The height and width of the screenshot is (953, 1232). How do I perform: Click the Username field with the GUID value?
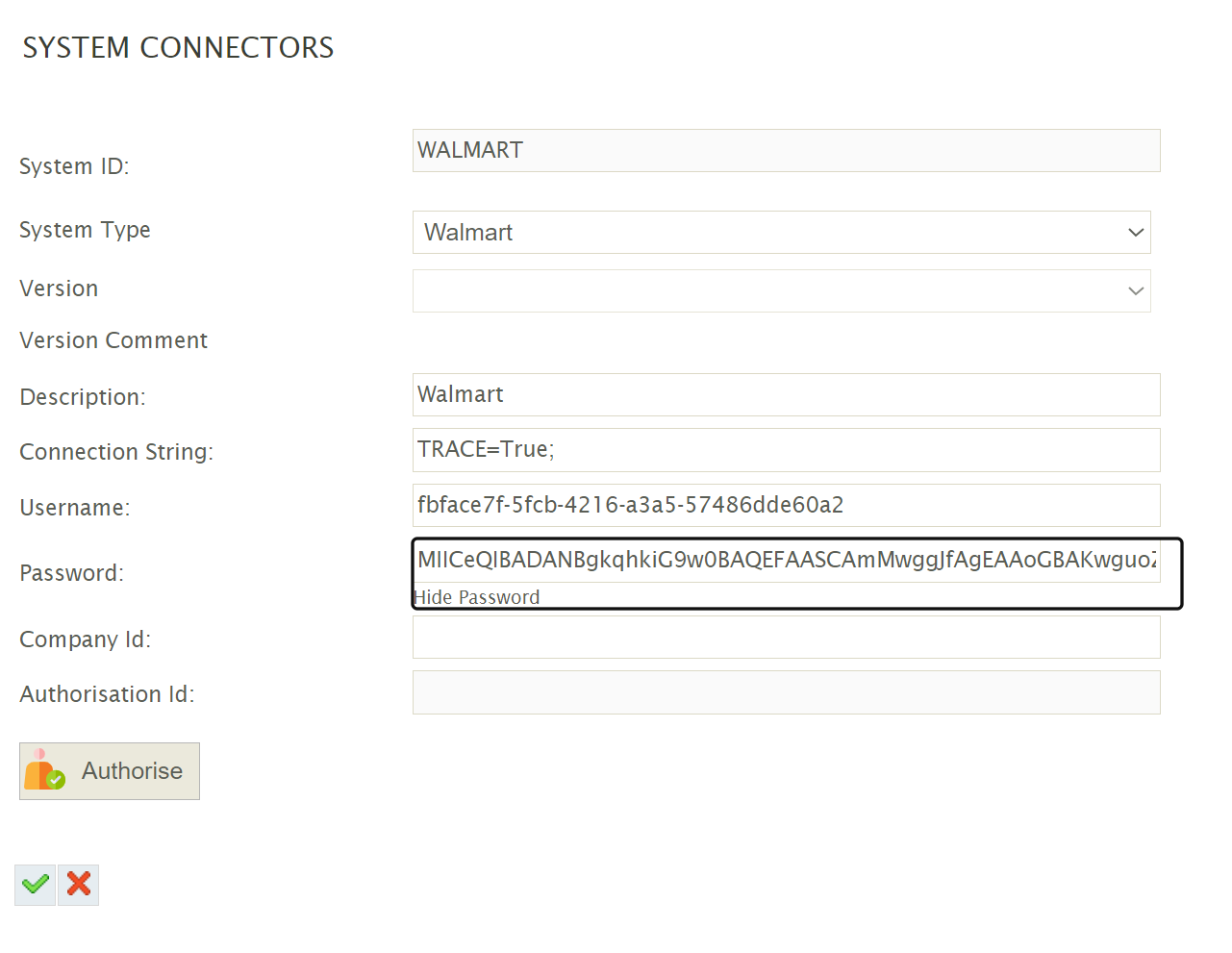click(787, 506)
